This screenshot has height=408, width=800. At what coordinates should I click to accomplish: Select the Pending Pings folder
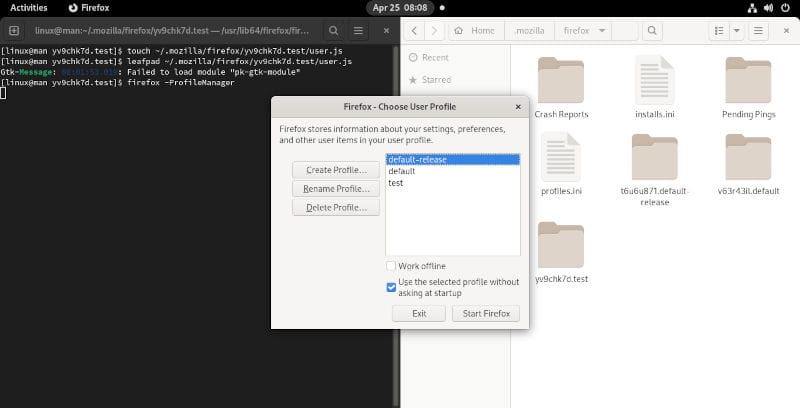(748, 88)
